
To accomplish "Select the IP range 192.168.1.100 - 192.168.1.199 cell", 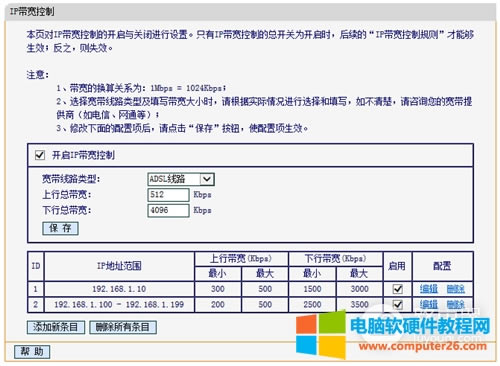I will click(x=119, y=304).
